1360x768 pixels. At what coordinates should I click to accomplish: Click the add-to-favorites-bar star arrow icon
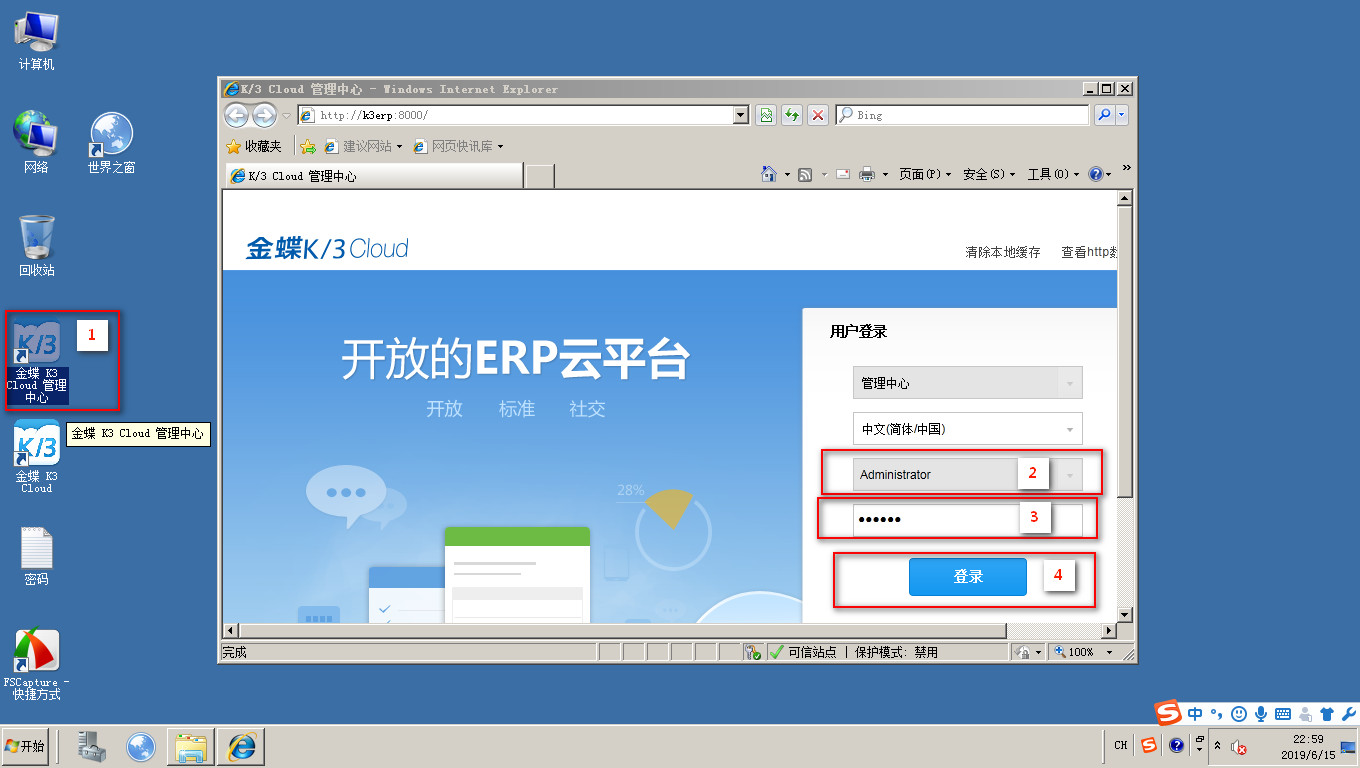click(x=308, y=146)
